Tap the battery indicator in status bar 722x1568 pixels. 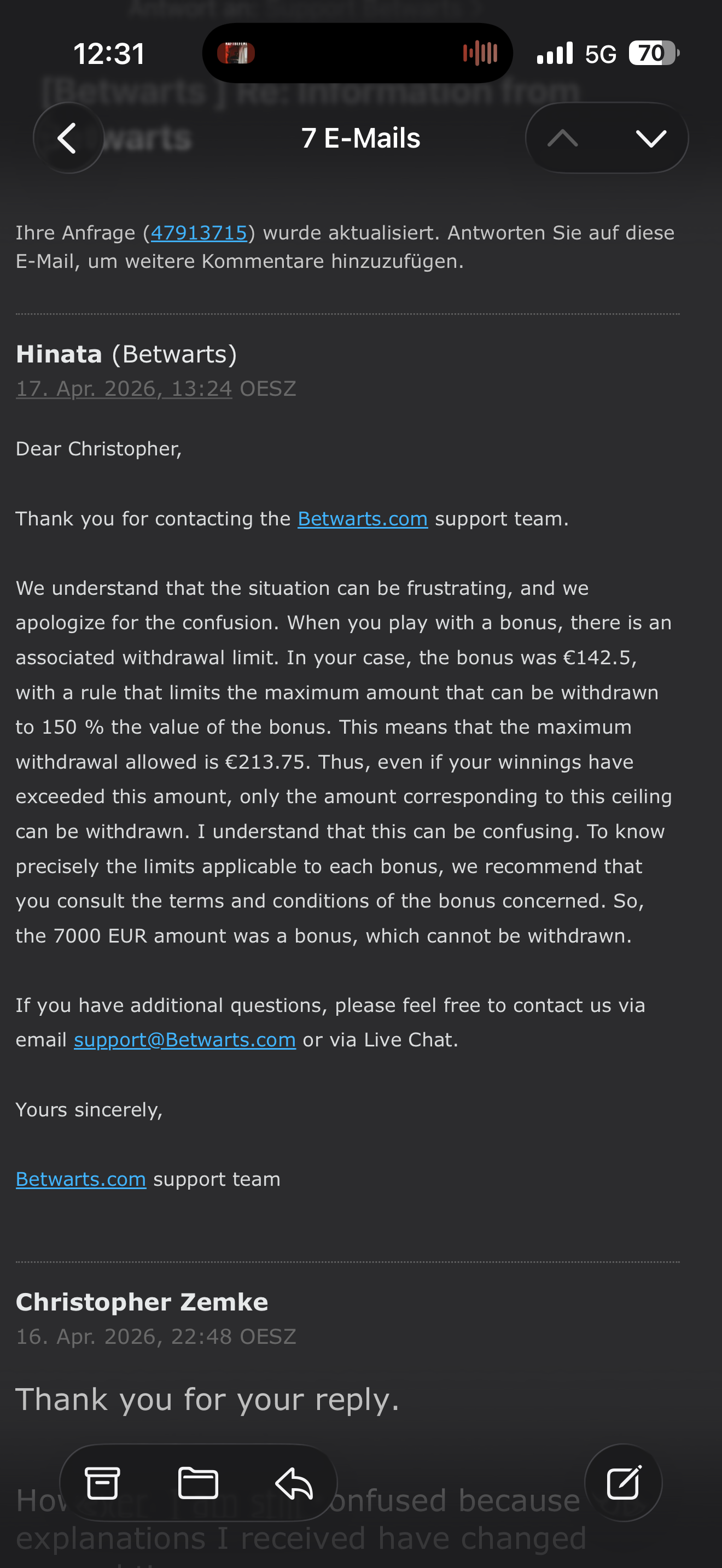pyautogui.click(x=653, y=54)
